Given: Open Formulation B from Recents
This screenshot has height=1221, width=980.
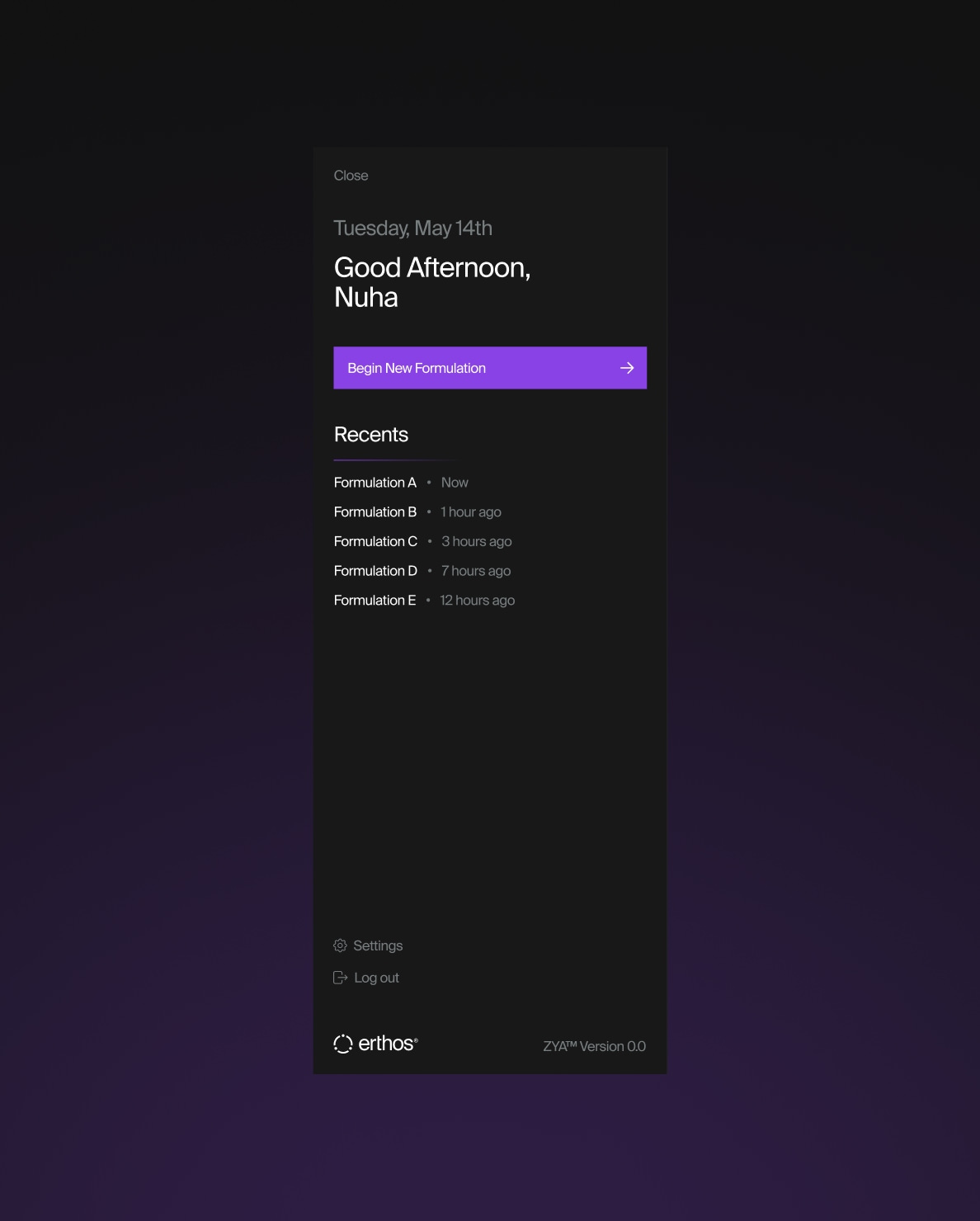Looking at the screenshot, I should (x=375, y=512).
